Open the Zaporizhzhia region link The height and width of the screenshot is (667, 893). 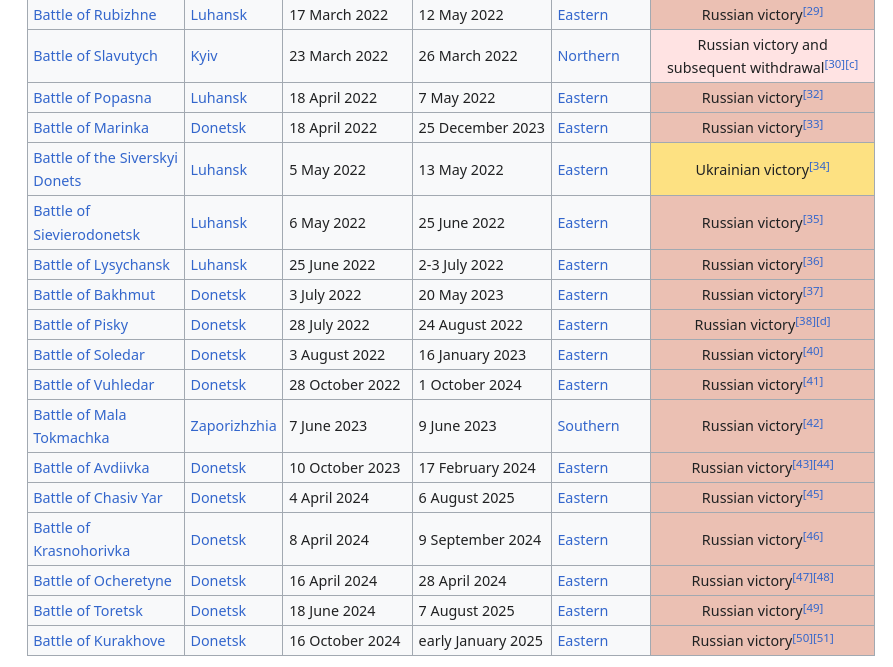(x=233, y=426)
